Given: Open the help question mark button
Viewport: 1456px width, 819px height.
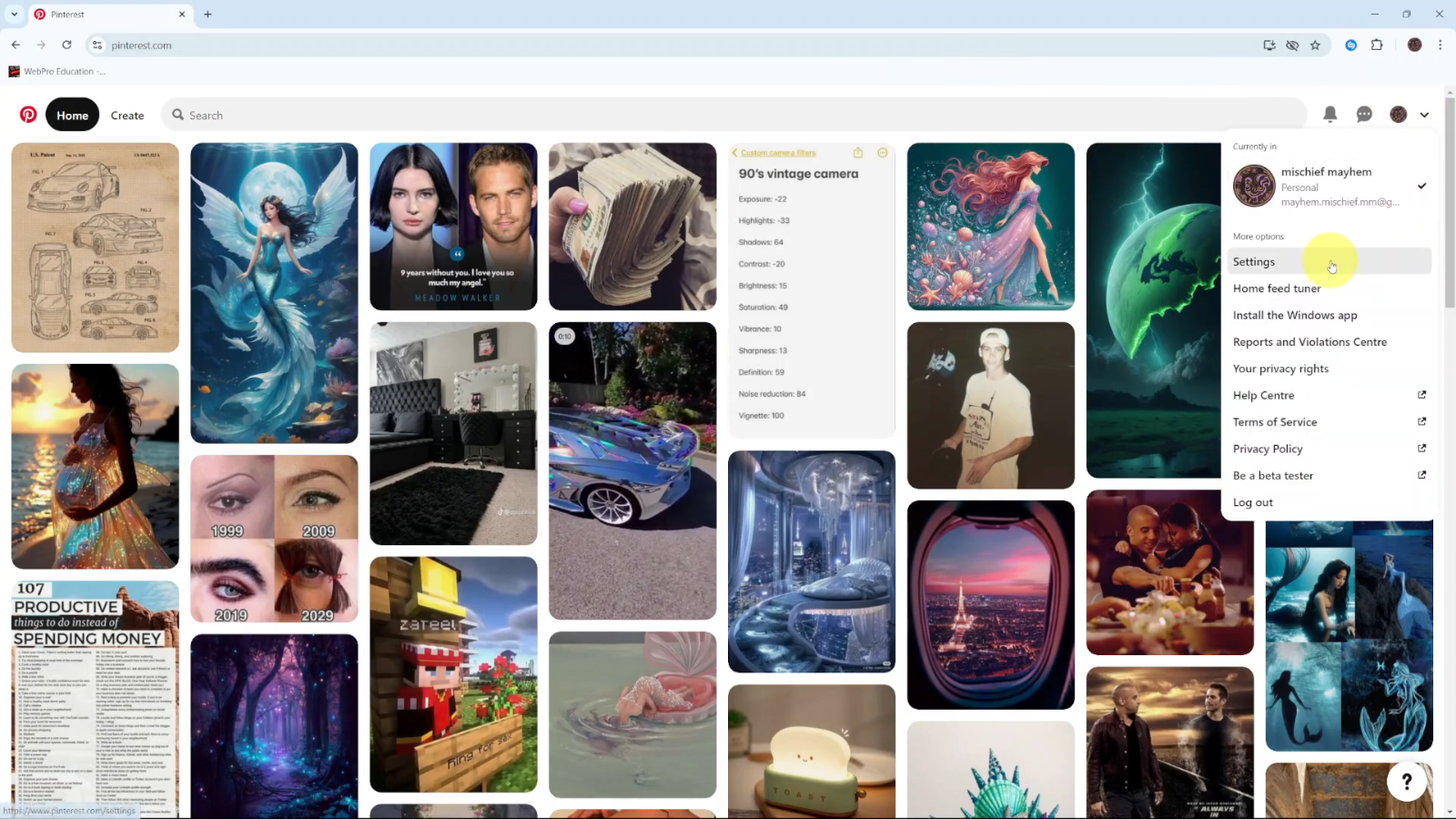Looking at the screenshot, I should click(1406, 781).
